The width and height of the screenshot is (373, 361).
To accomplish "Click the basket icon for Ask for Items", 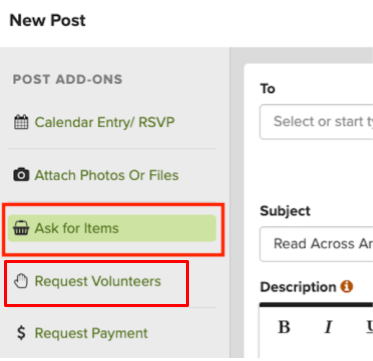I will [21, 228].
